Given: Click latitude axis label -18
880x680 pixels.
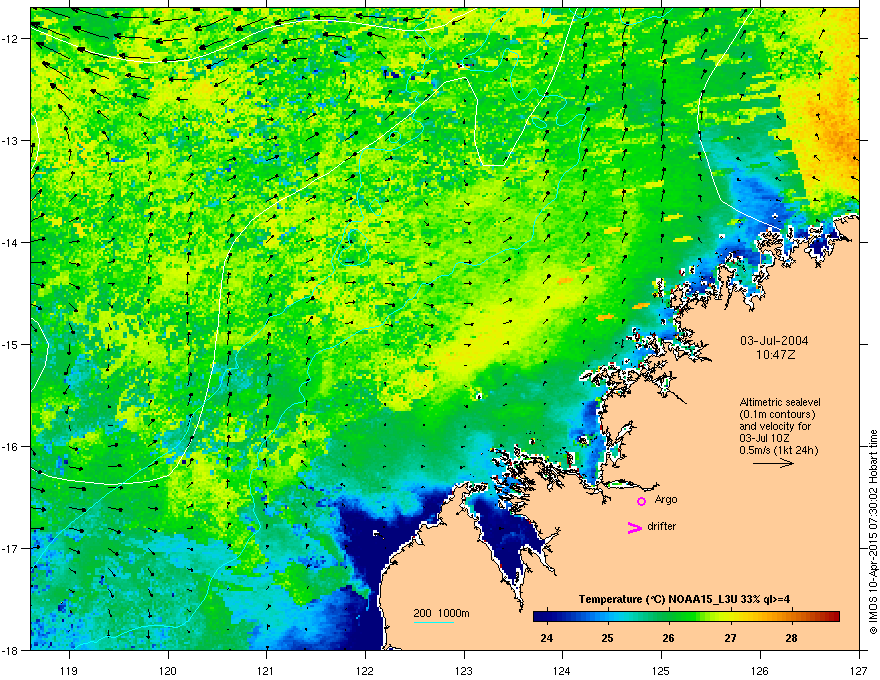Looking at the screenshot, I should [11, 650].
